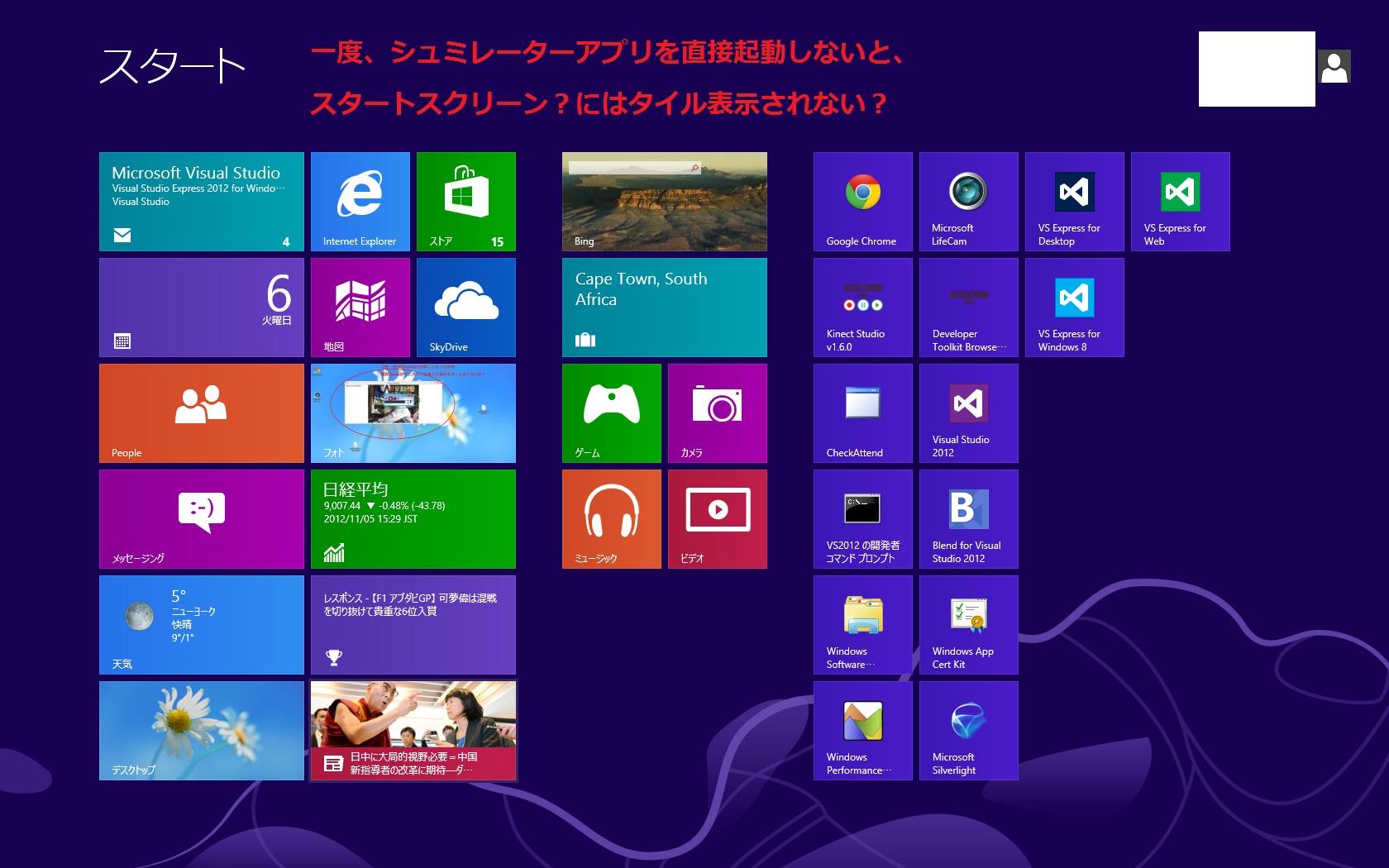
Task: Open the CheckAttend app tile
Action: pyautogui.click(x=863, y=413)
